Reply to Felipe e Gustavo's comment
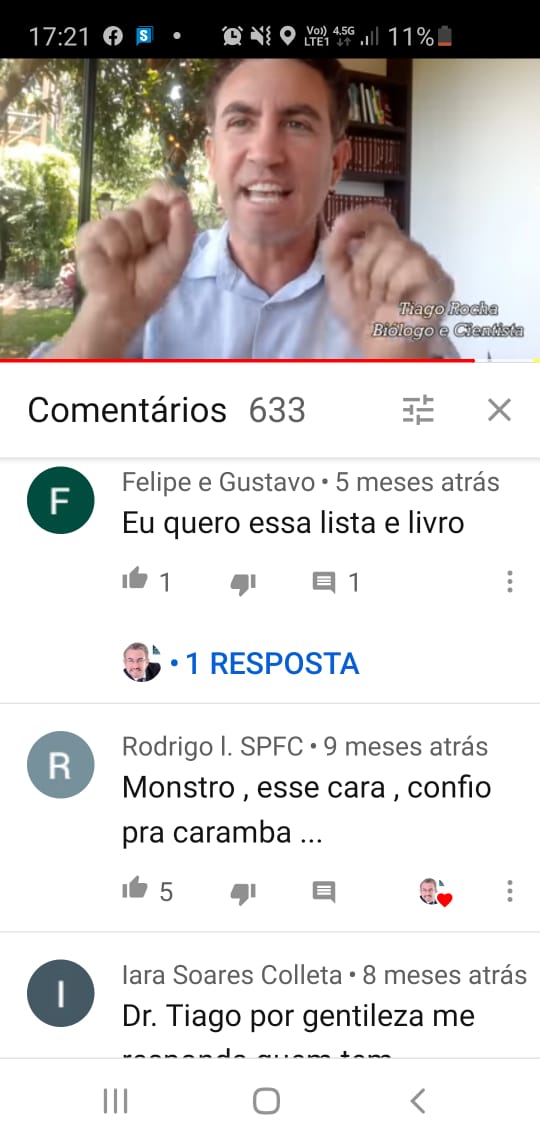Viewport: 540px width, 1140px height. coord(324,582)
